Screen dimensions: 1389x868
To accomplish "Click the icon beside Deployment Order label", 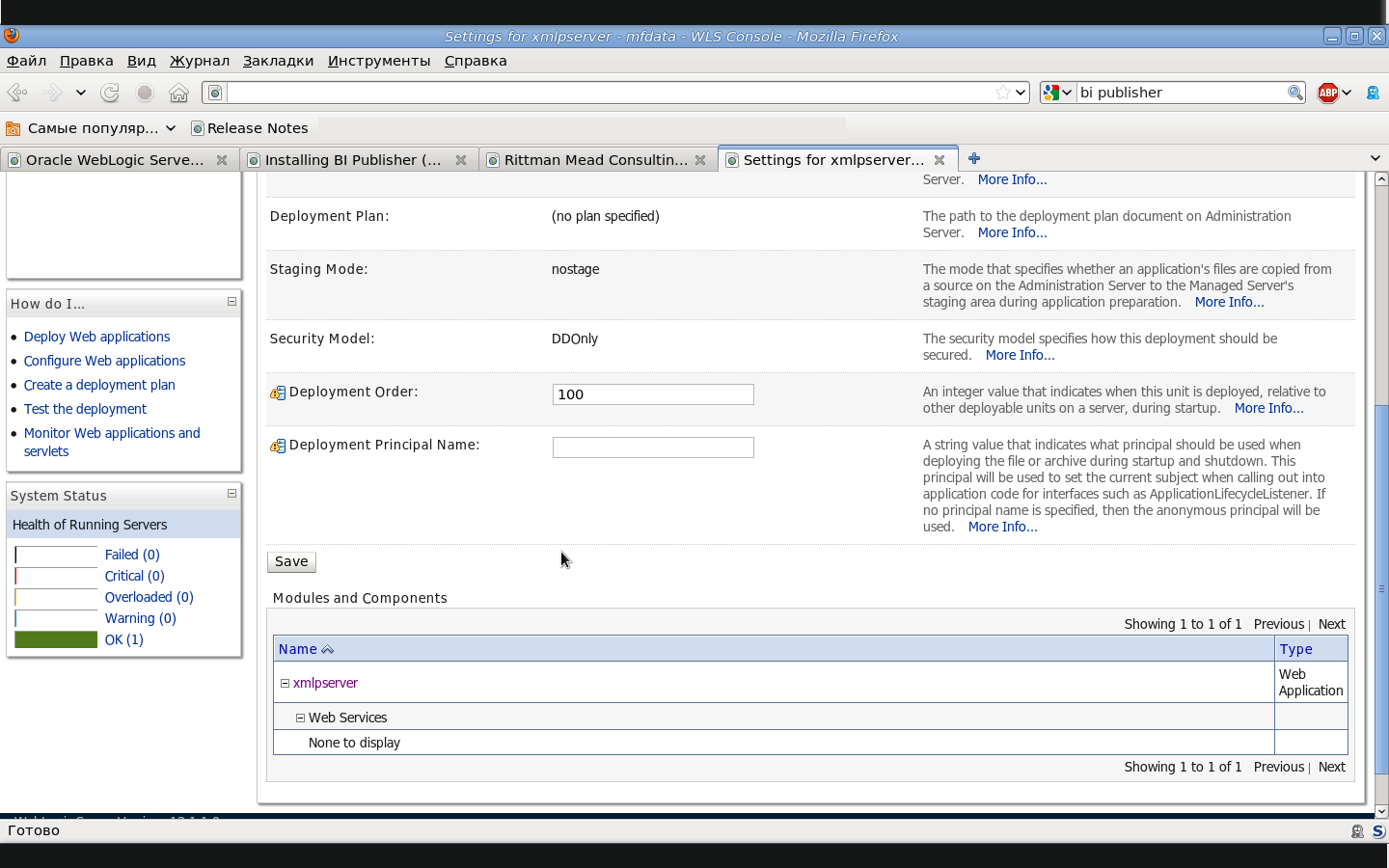I will click(x=278, y=393).
